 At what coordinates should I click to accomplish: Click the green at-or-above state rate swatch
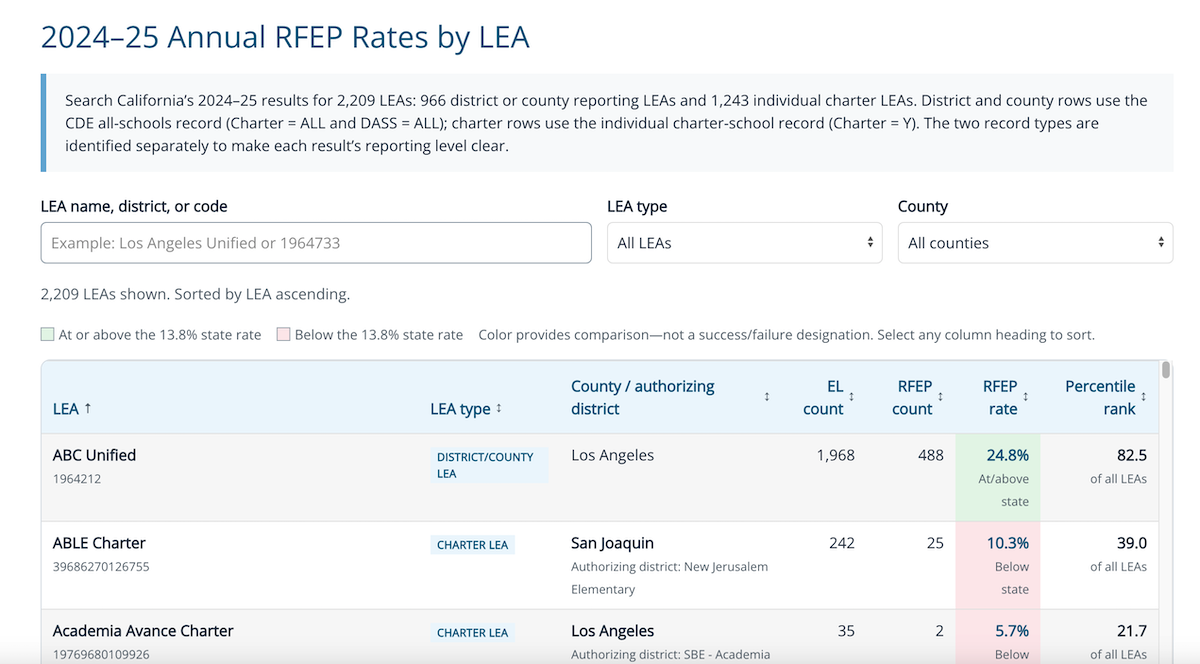pos(48,335)
